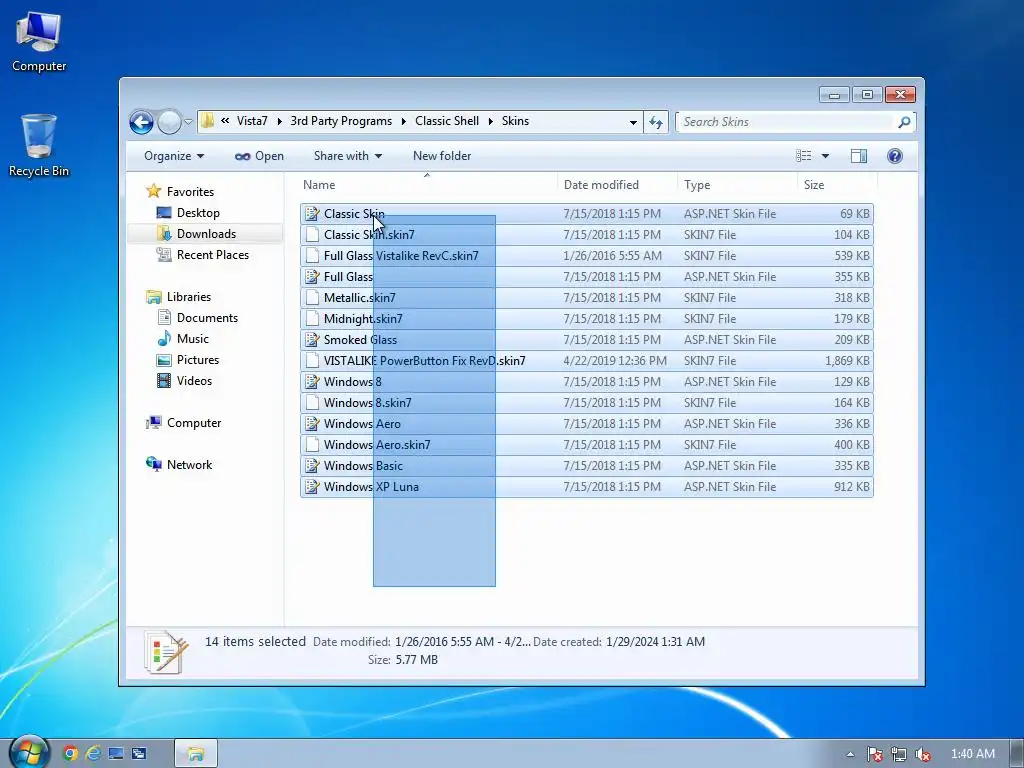
Task: Open the Documents library
Action: tap(206, 317)
